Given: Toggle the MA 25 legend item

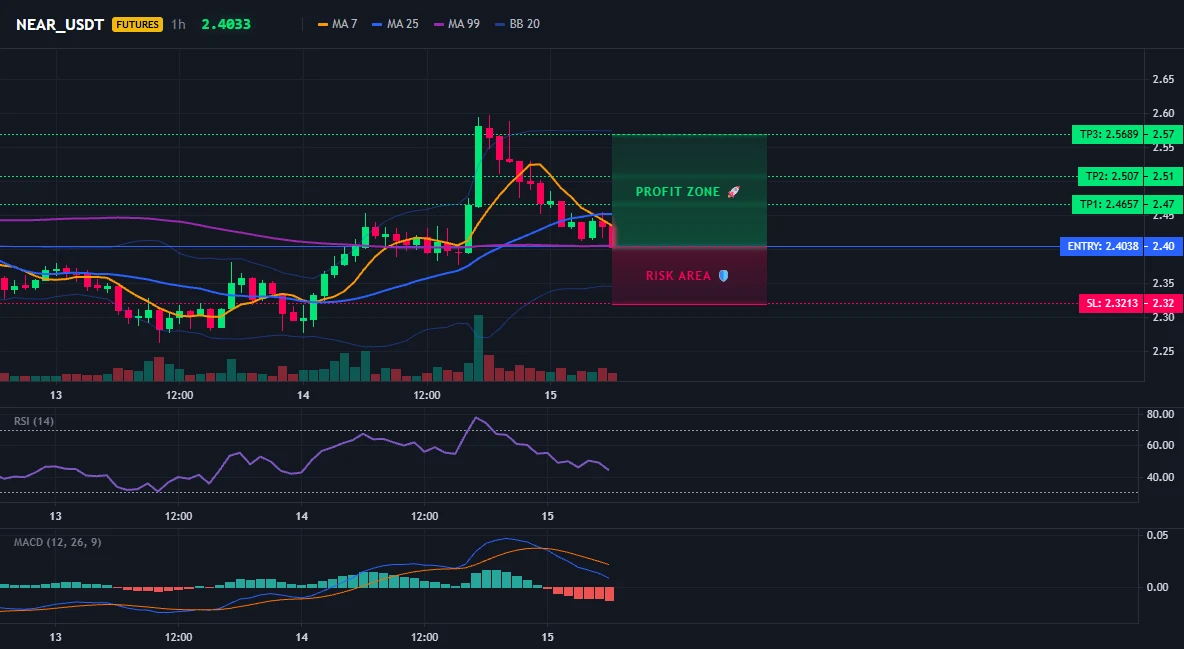Looking at the screenshot, I should pos(395,24).
